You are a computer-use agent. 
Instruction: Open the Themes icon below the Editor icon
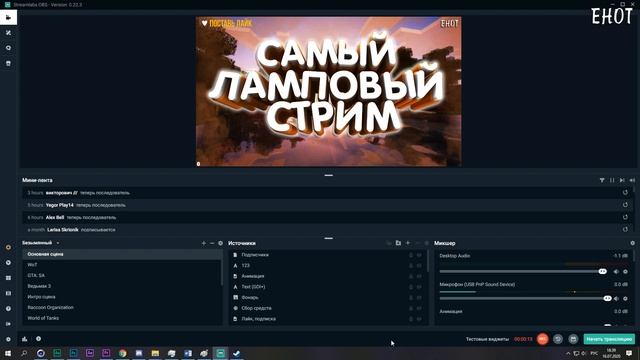(x=8, y=33)
